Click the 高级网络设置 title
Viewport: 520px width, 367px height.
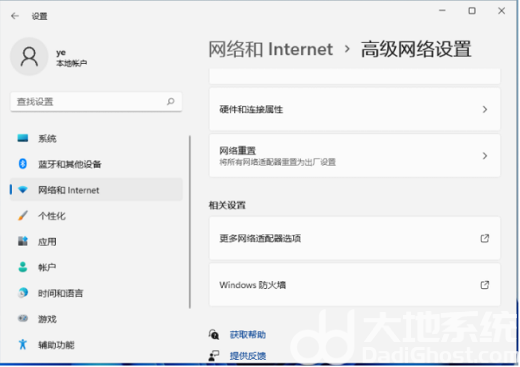(416, 49)
